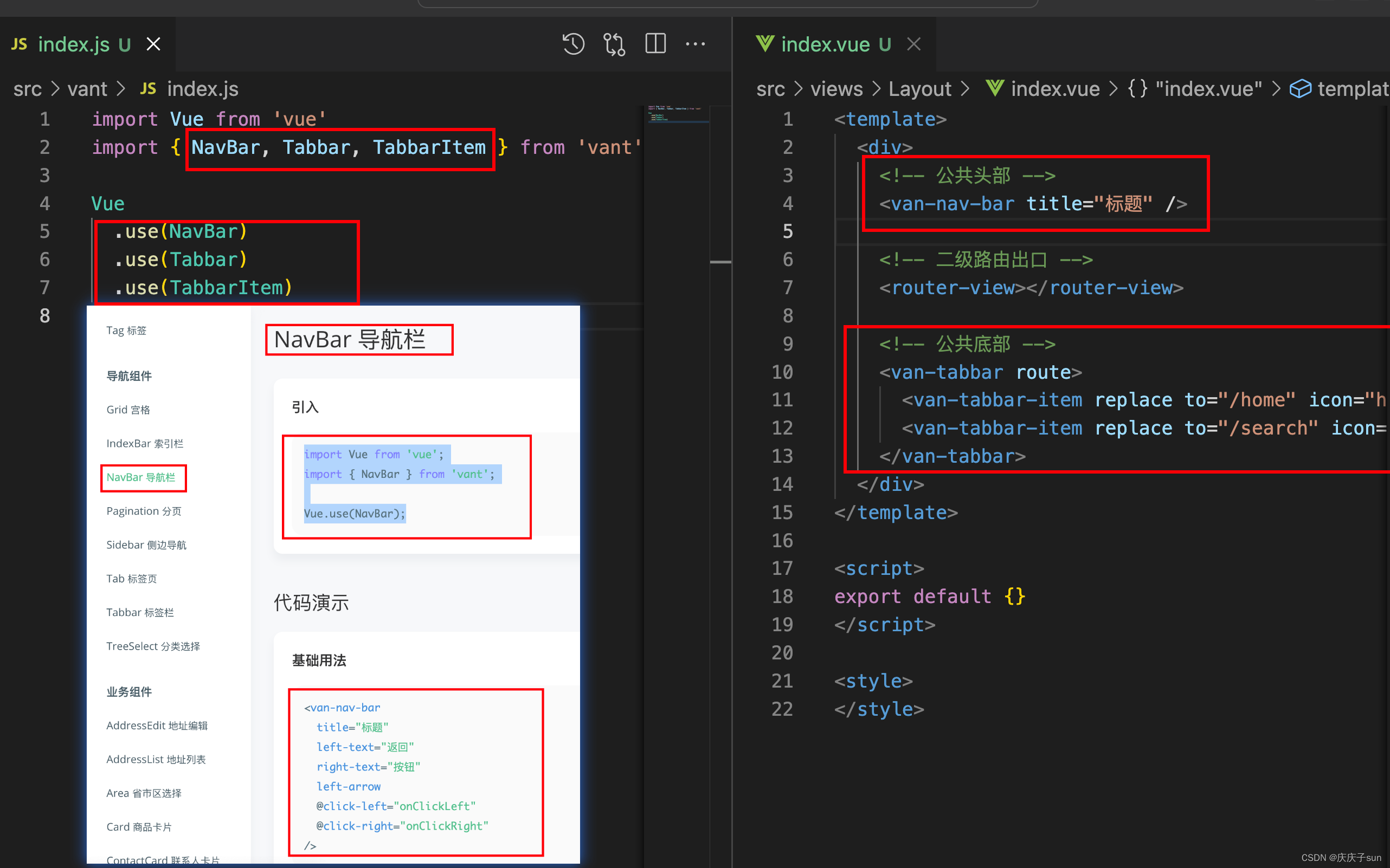Image resolution: width=1390 pixels, height=868 pixels.
Task: Click the JS file icon in breadcrumb
Action: [148, 88]
